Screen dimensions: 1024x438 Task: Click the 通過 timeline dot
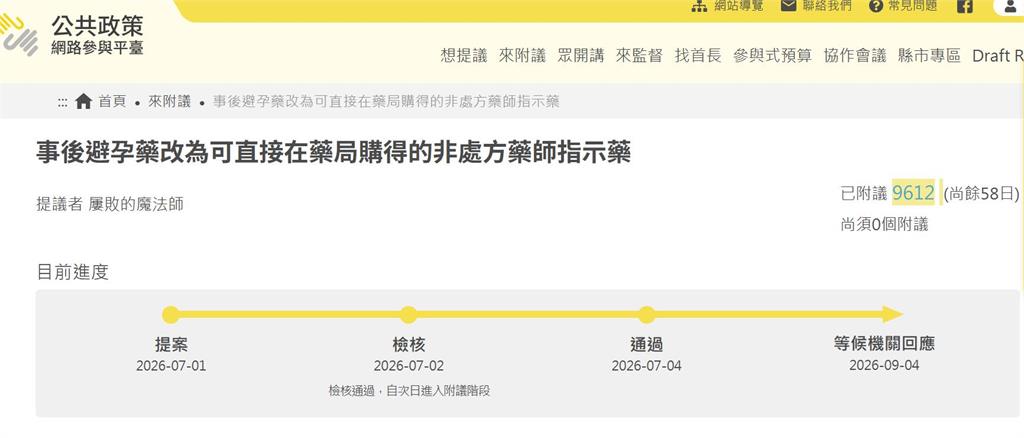pyautogui.click(x=647, y=315)
